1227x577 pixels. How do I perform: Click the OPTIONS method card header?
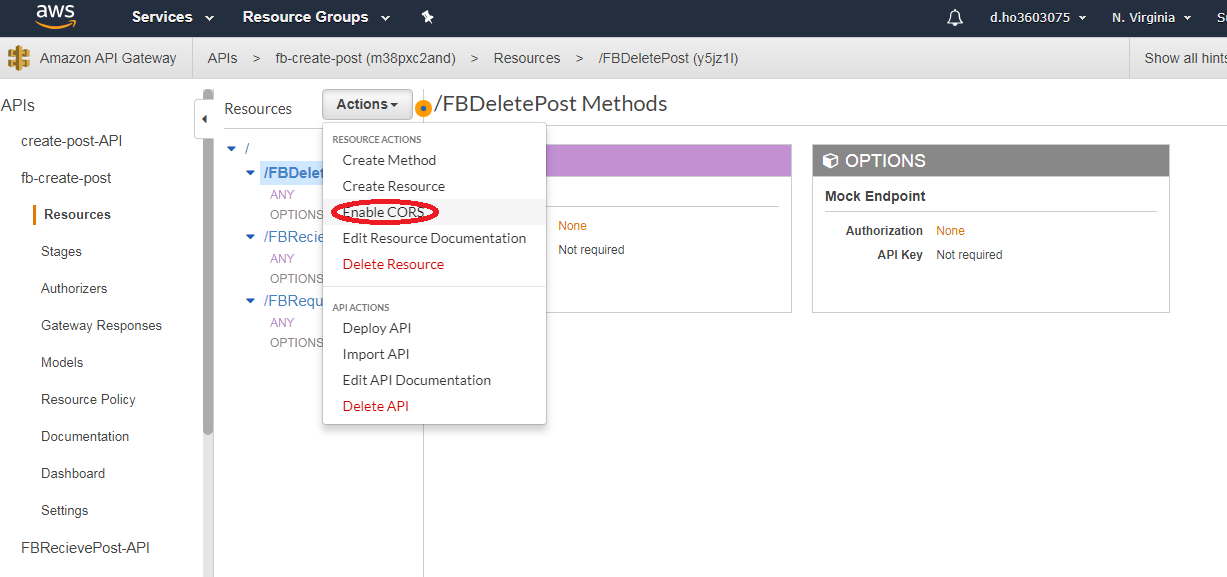(990, 161)
